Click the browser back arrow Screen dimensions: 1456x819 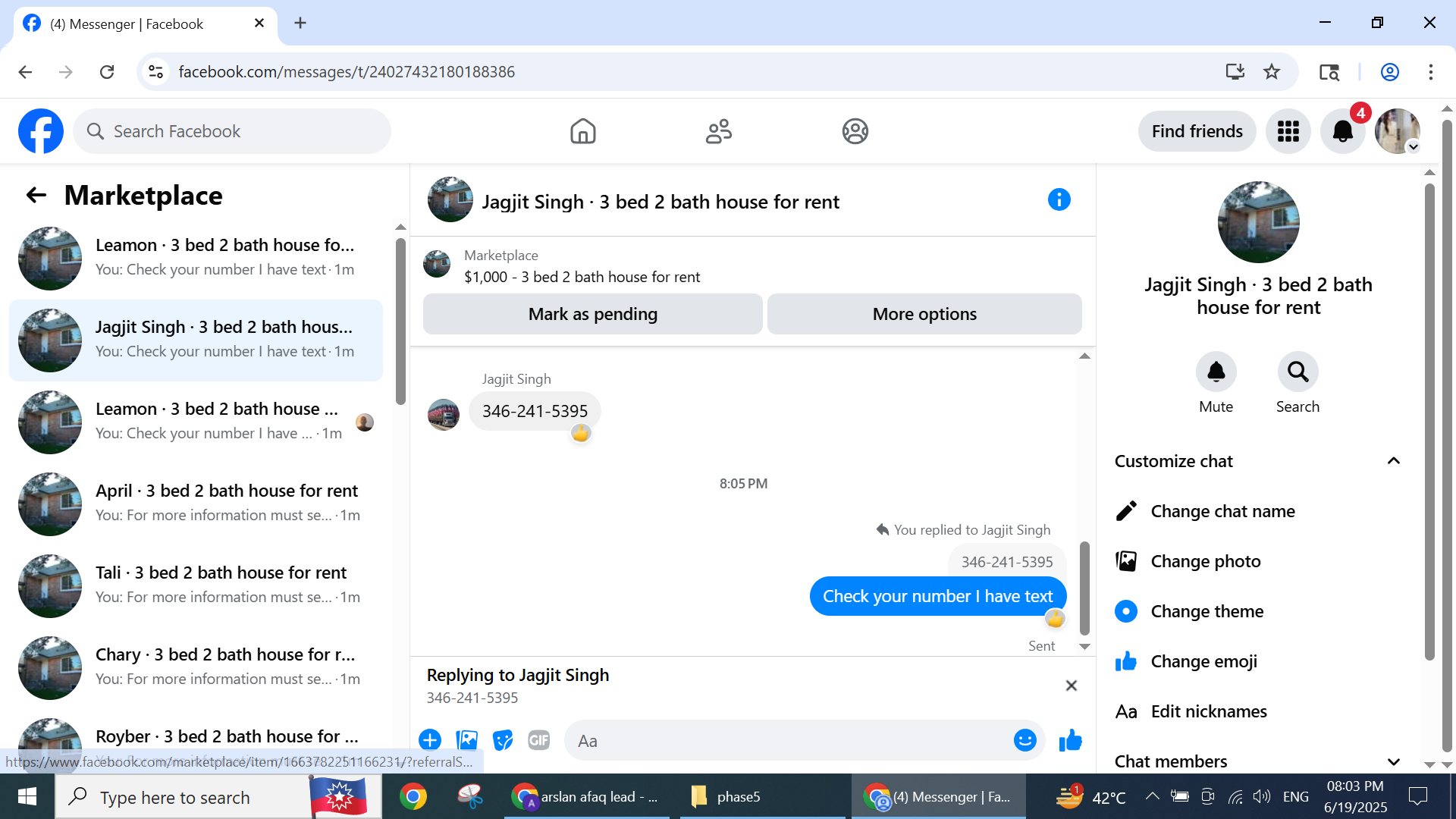pyautogui.click(x=25, y=71)
